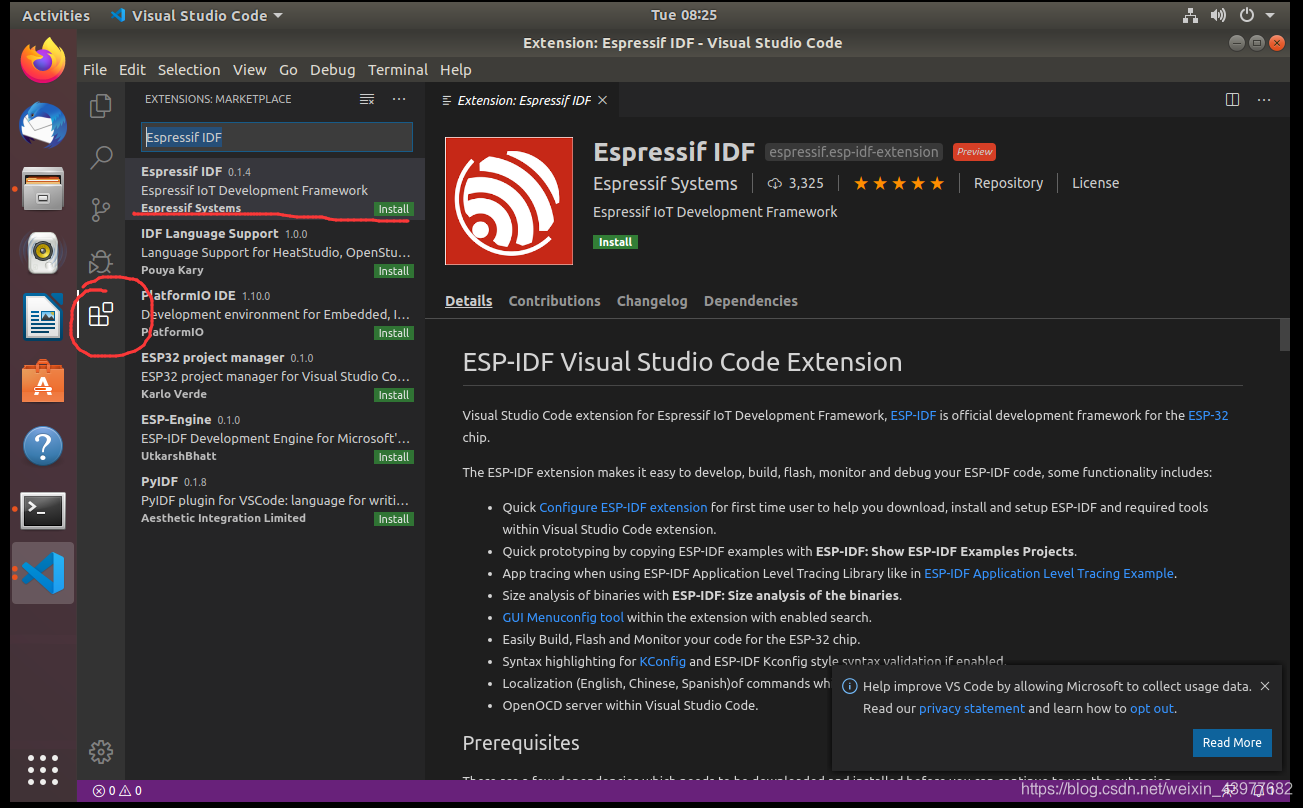Viewport: 1303px width, 808px height.
Task: Open Files manager from the dock
Action: pos(43,189)
